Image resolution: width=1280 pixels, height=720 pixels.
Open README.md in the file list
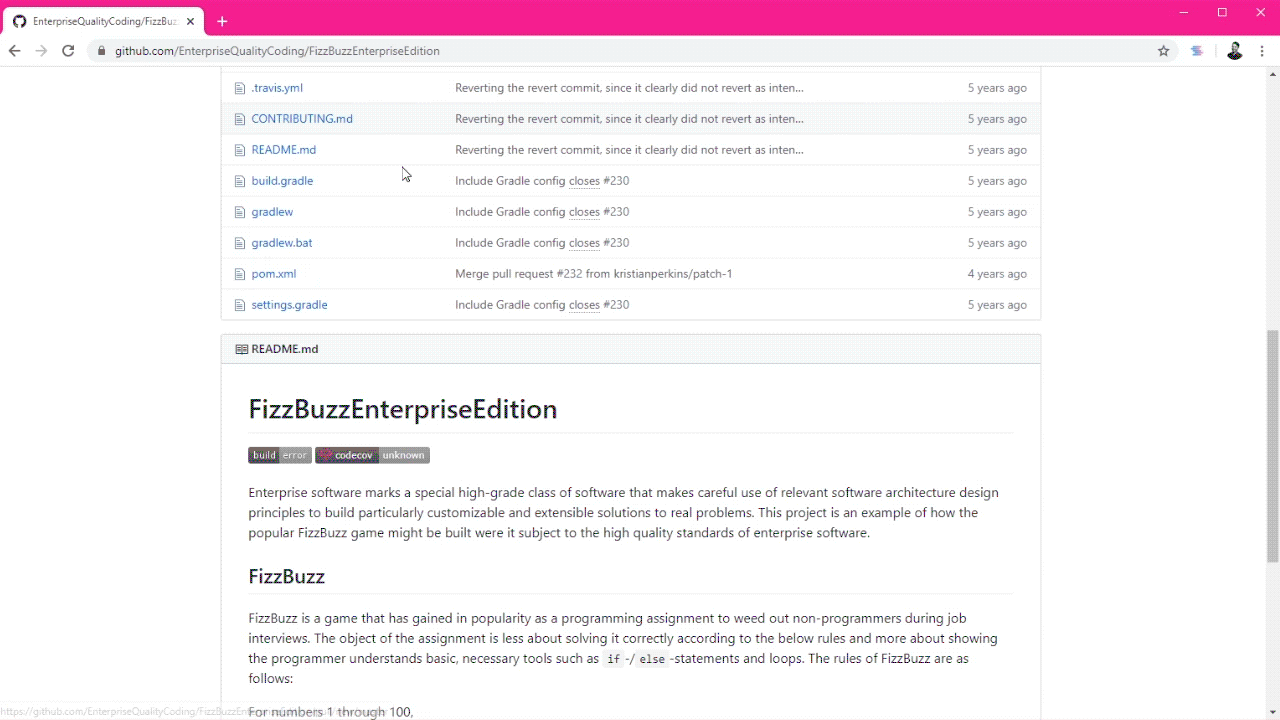pyautogui.click(x=284, y=150)
